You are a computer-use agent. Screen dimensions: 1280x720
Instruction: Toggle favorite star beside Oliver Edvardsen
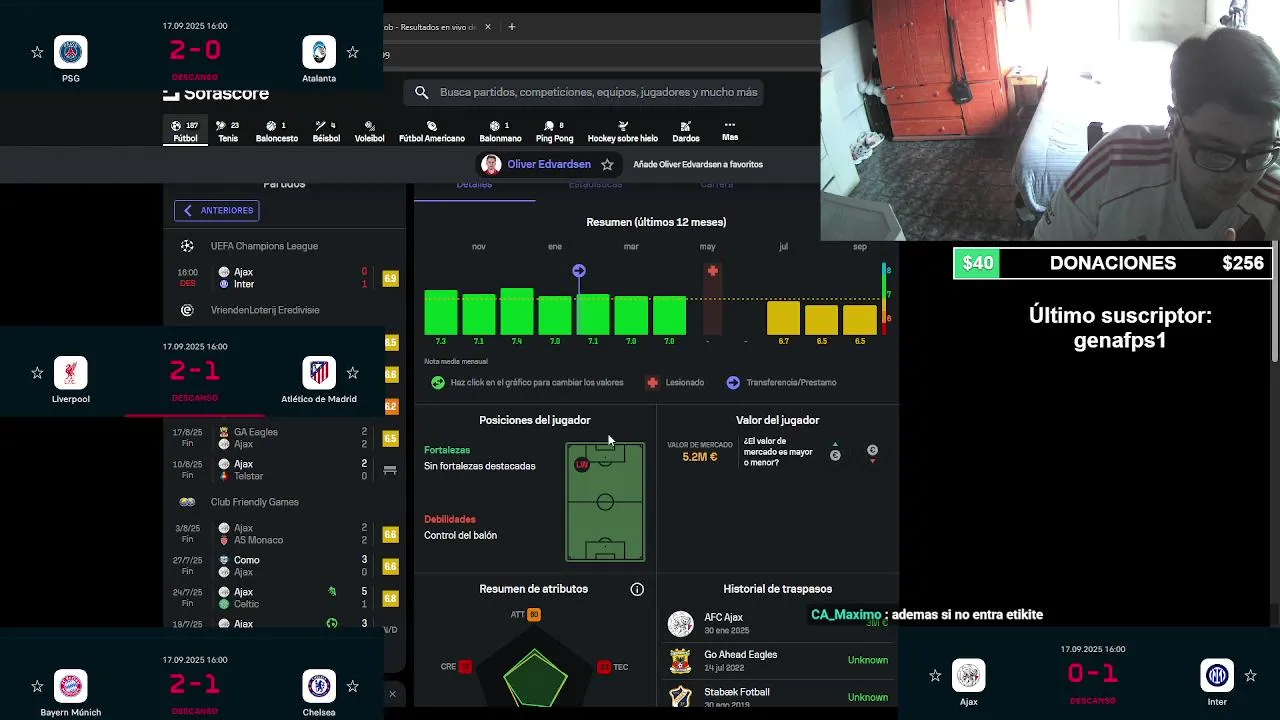[x=607, y=164]
